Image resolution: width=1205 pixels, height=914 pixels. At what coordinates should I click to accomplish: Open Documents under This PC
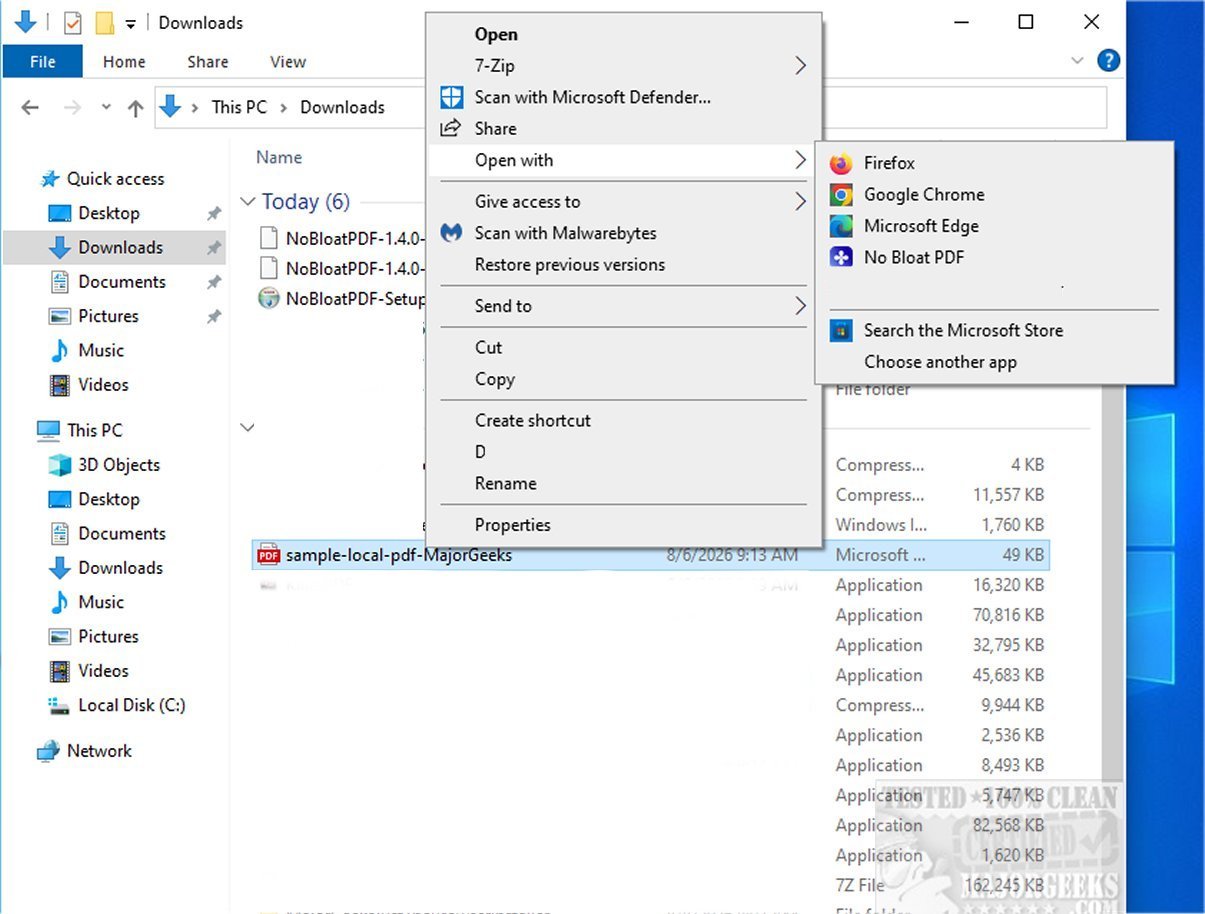pos(122,534)
